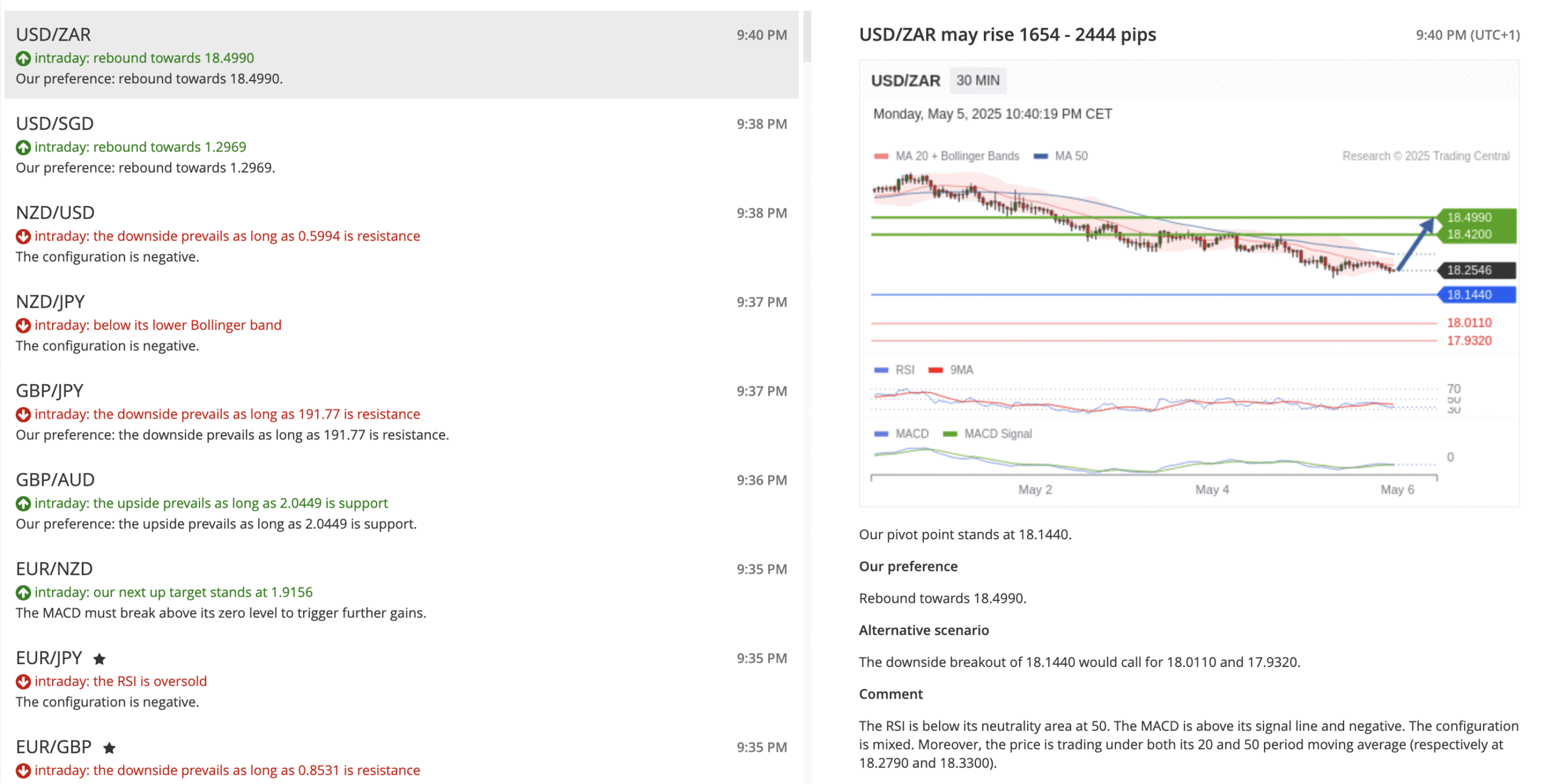Screen dimensions: 1552x784
Task: Click 'intraday: rebound towards 1.2969' headline
Action: tap(141, 147)
